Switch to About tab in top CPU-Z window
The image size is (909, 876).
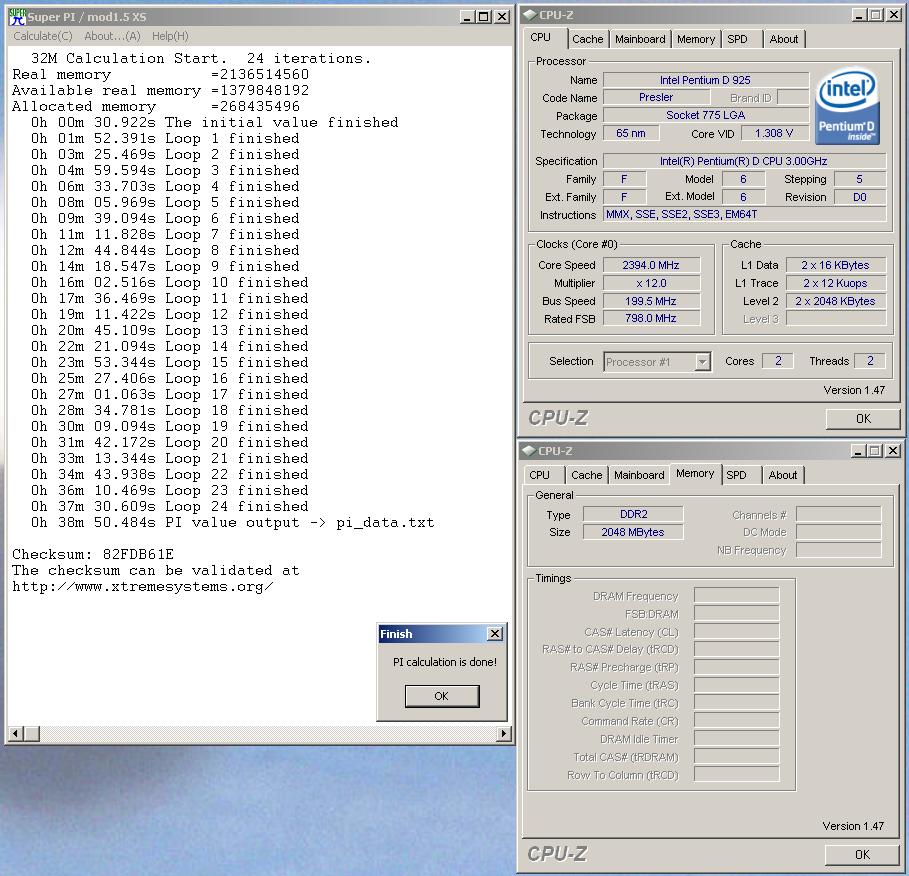(x=784, y=39)
